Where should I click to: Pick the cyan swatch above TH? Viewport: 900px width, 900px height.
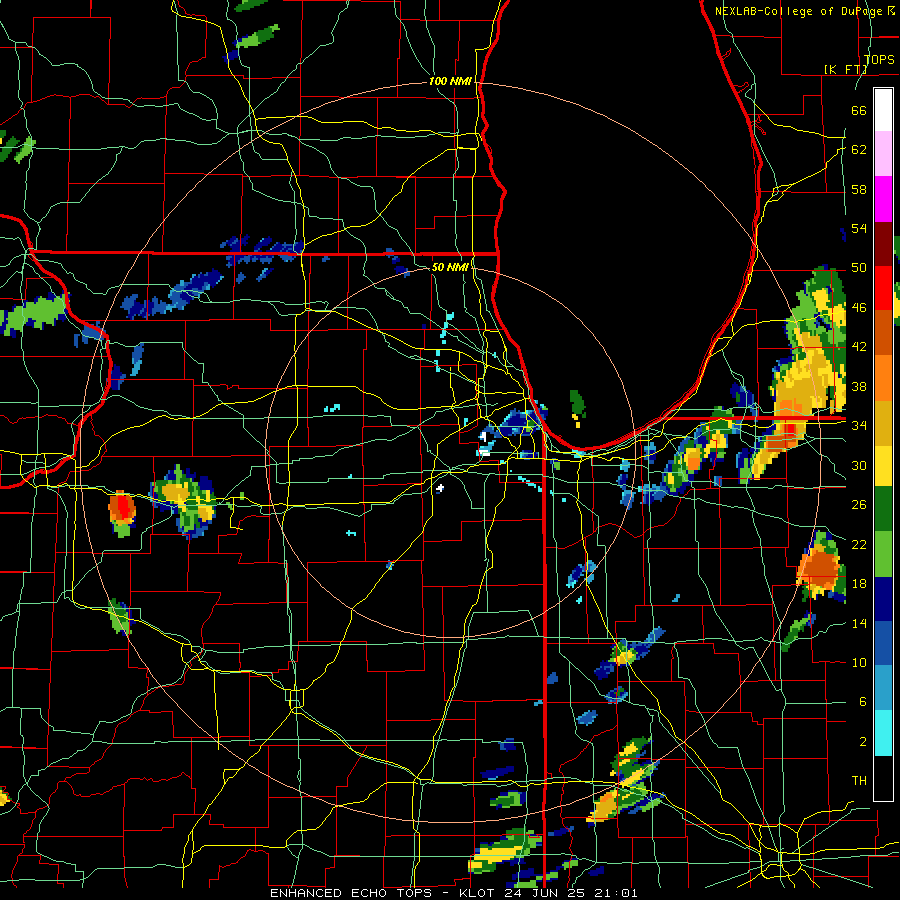883,733
